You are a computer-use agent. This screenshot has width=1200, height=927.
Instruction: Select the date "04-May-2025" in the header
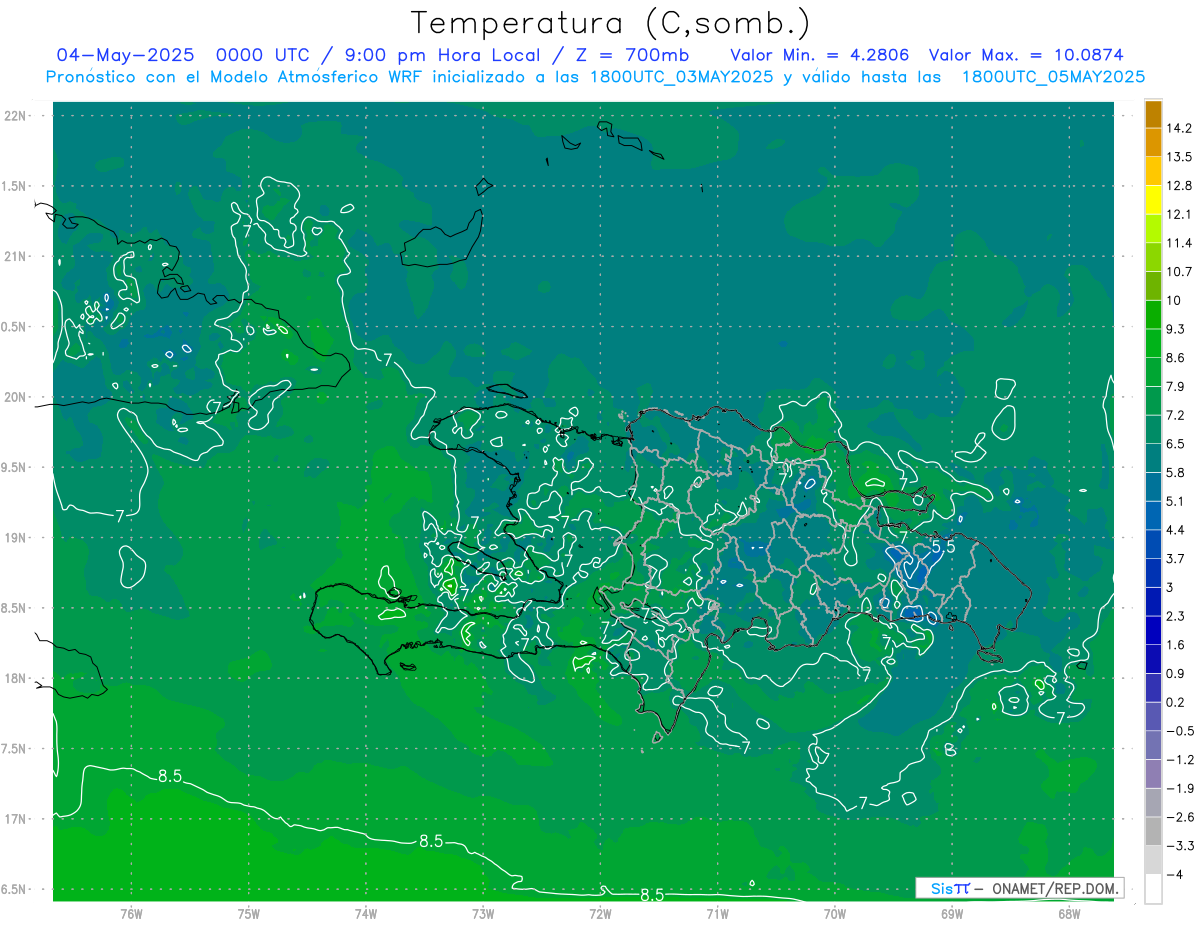coord(125,54)
